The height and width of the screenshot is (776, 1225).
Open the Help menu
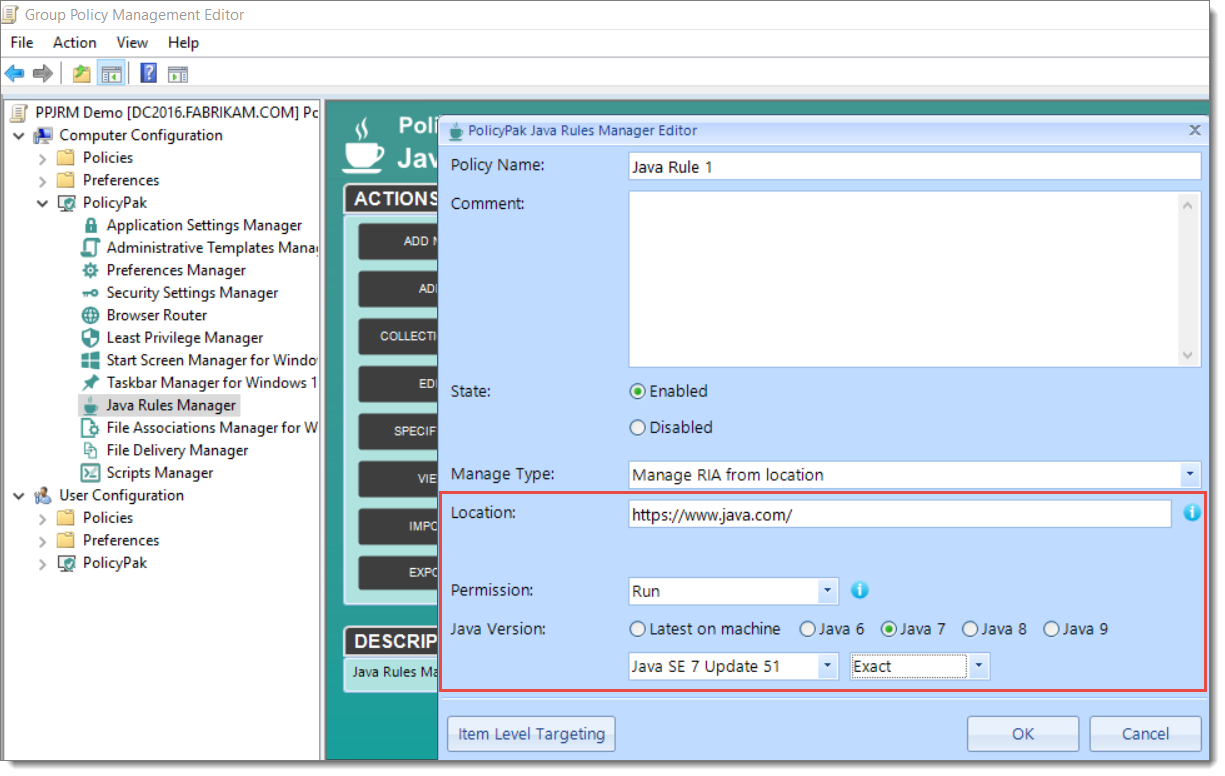tap(183, 42)
